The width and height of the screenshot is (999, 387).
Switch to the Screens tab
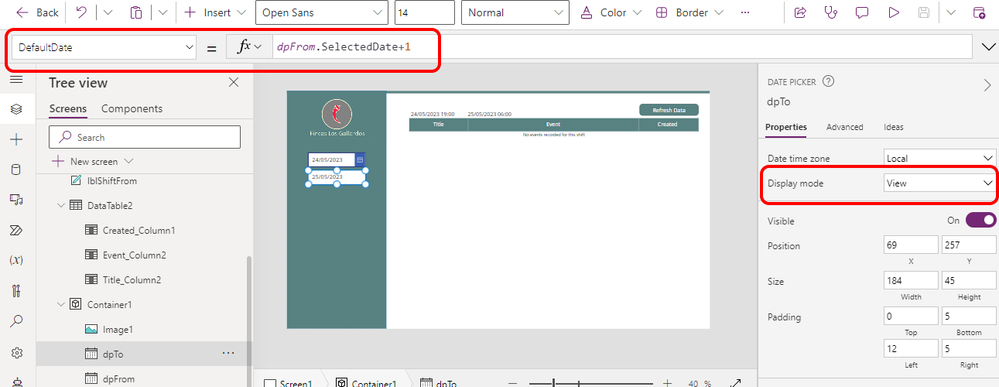pyautogui.click(x=68, y=108)
